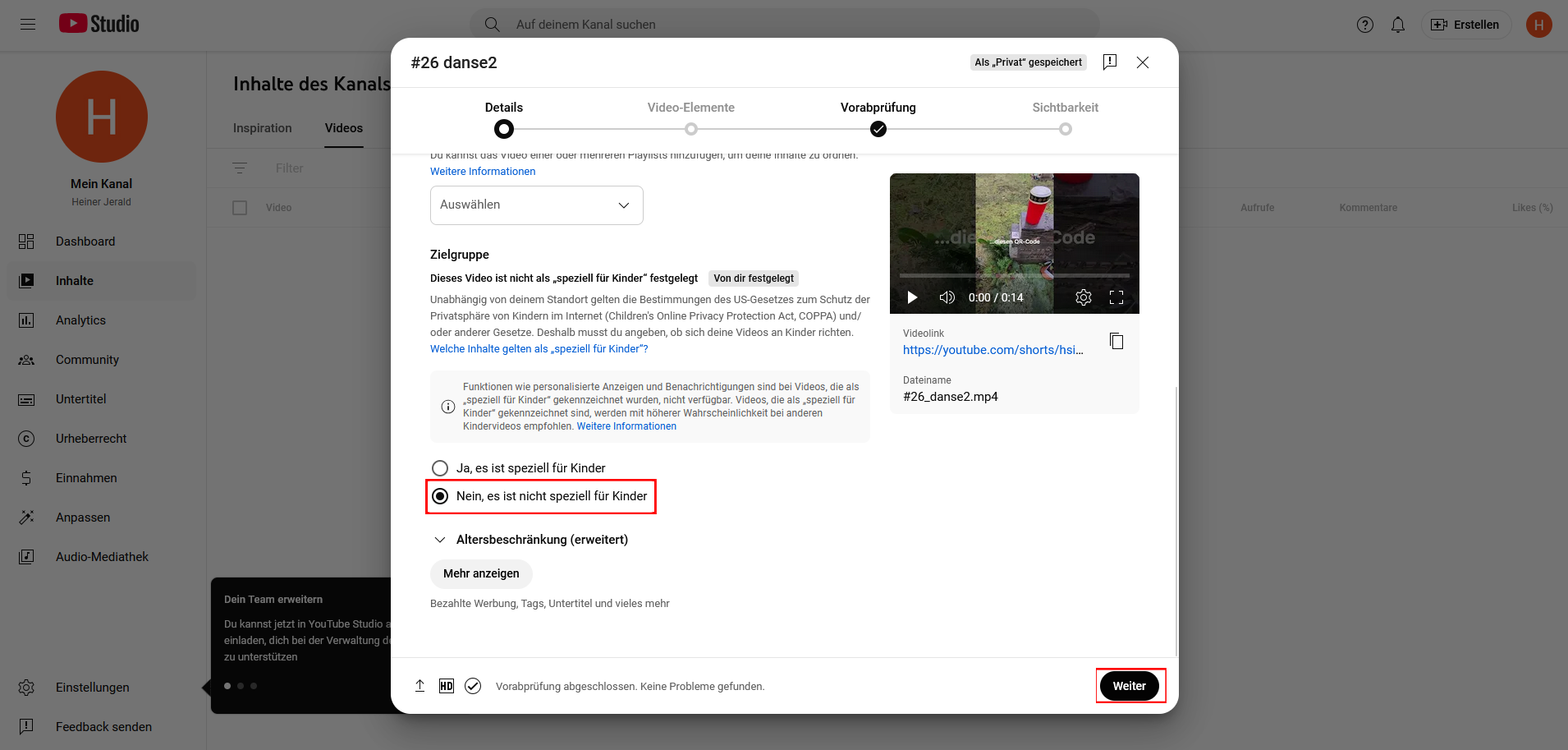This screenshot has height=750, width=1568.
Task: Select "Ja, es ist speziell für Kinder"
Action: [441, 468]
